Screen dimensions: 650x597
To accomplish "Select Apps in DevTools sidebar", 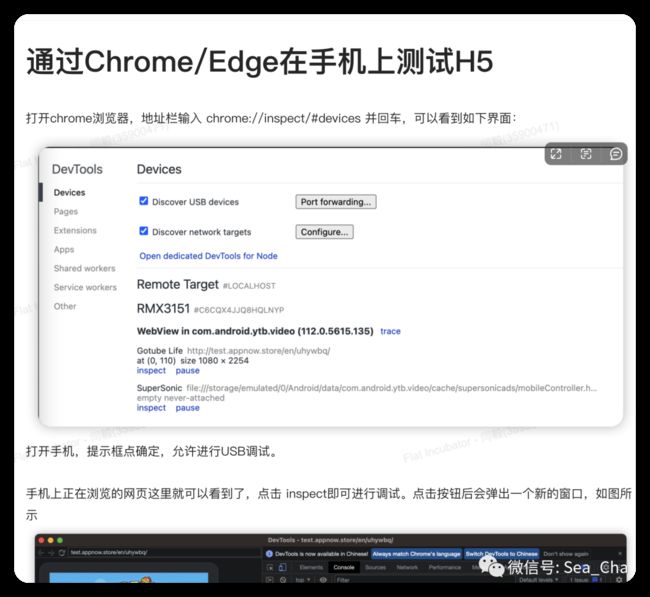I will [x=64, y=250].
